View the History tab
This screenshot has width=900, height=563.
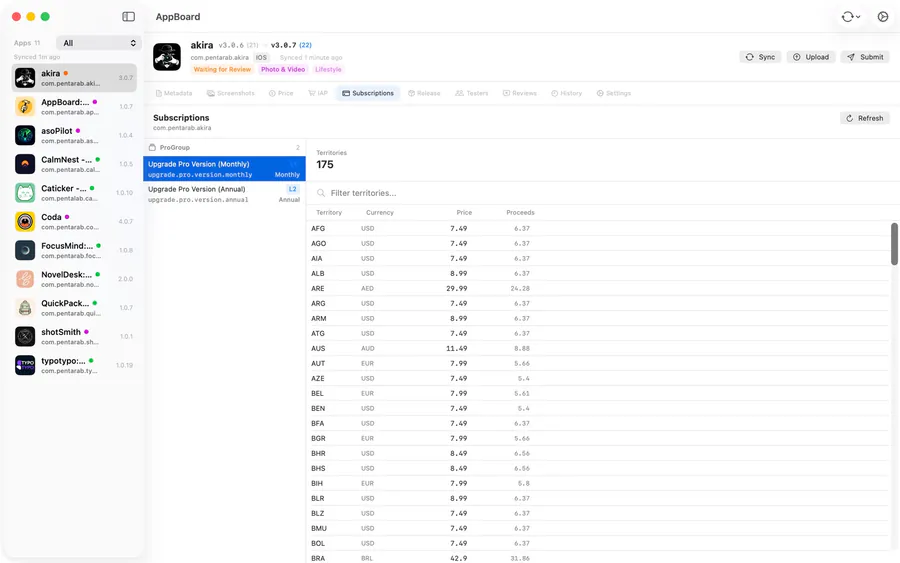pos(567,93)
